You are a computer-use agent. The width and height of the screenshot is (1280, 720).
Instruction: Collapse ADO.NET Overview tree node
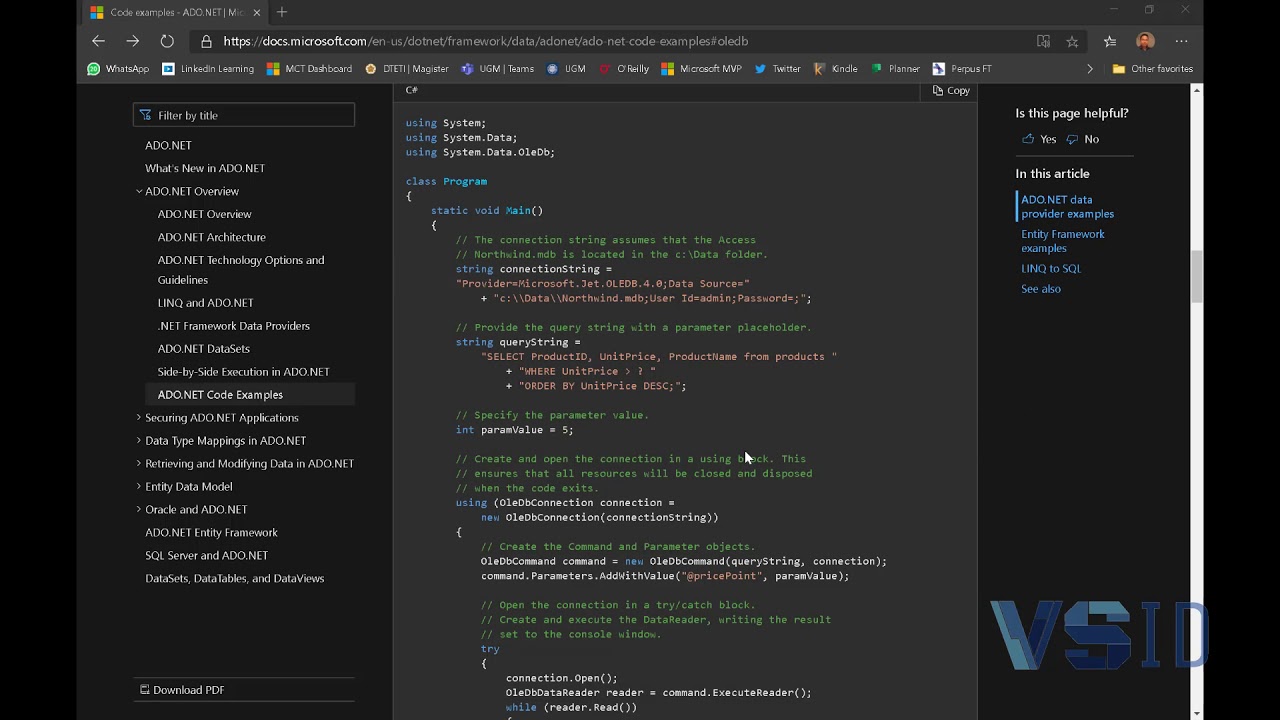139,191
